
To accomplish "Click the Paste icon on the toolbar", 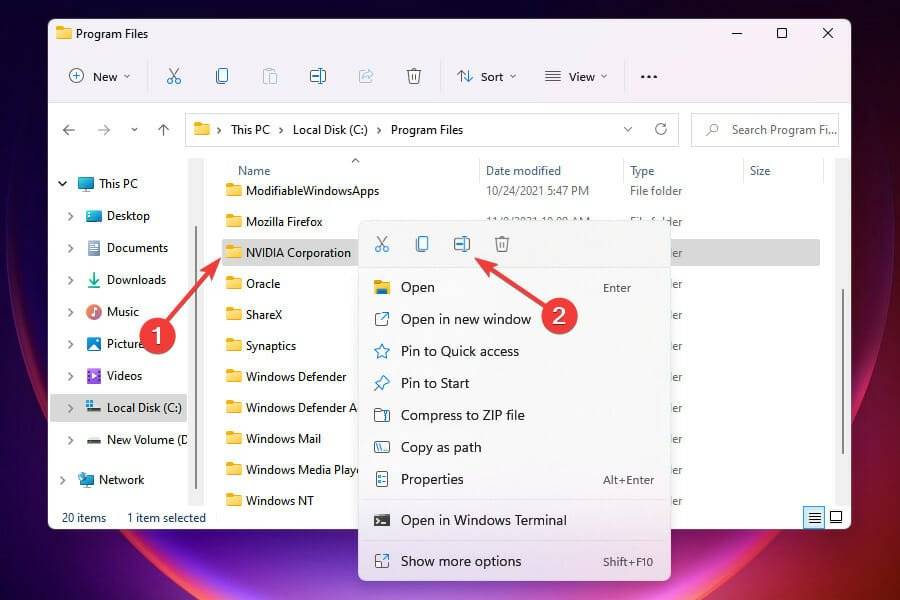I will click(x=270, y=76).
